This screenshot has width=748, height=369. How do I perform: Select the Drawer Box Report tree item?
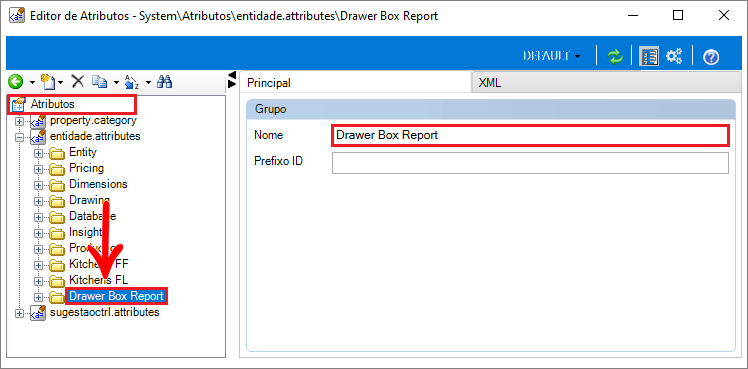click(116, 296)
